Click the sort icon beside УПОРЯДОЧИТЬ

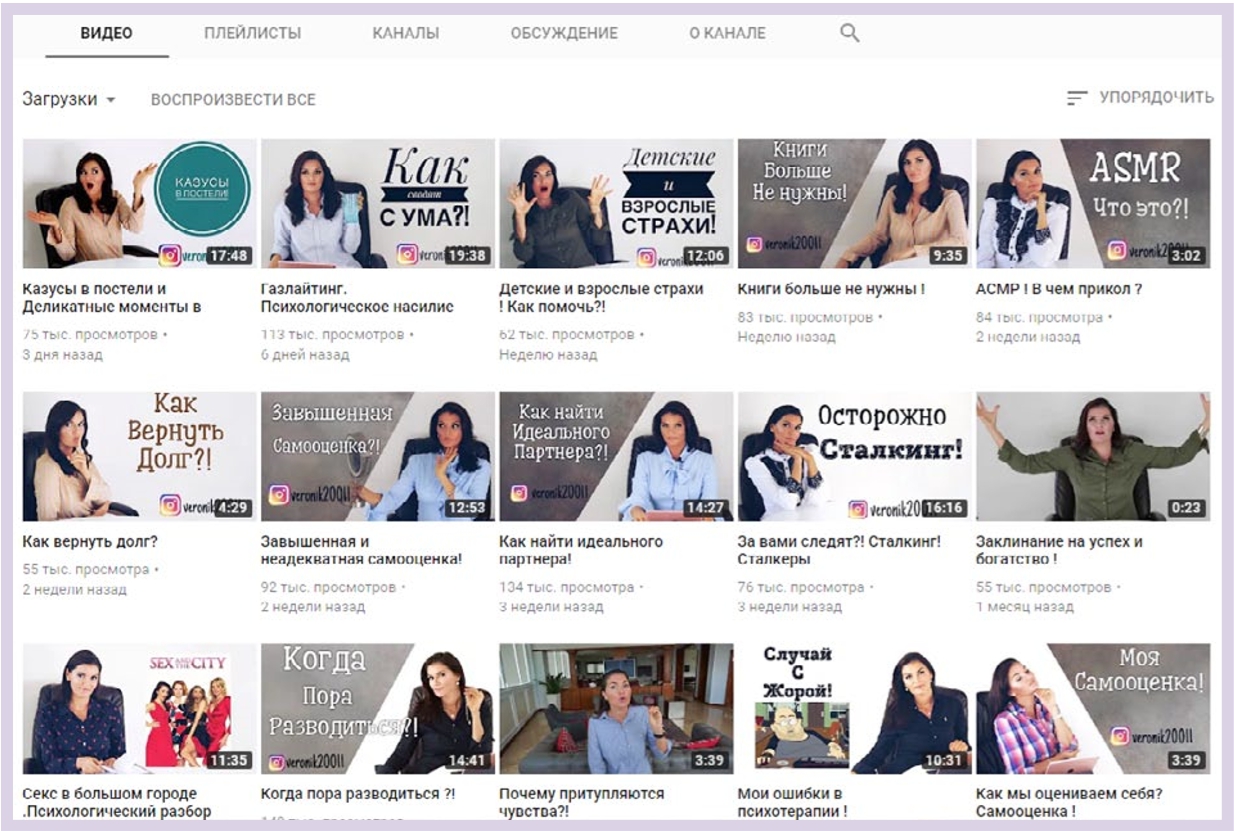point(1076,98)
